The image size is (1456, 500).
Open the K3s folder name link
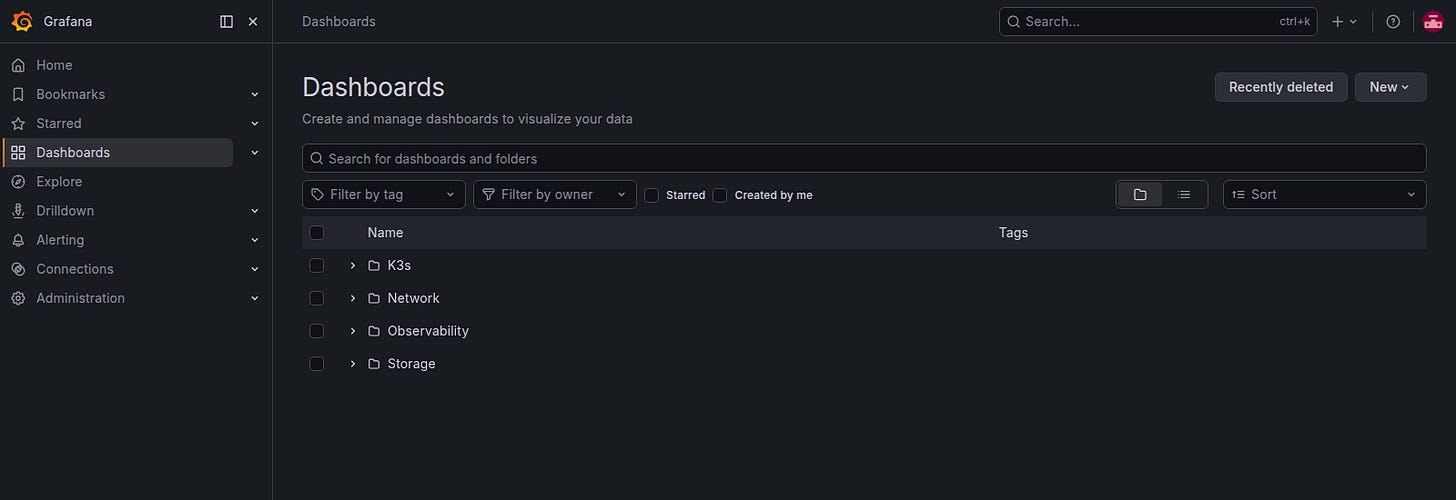399,265
